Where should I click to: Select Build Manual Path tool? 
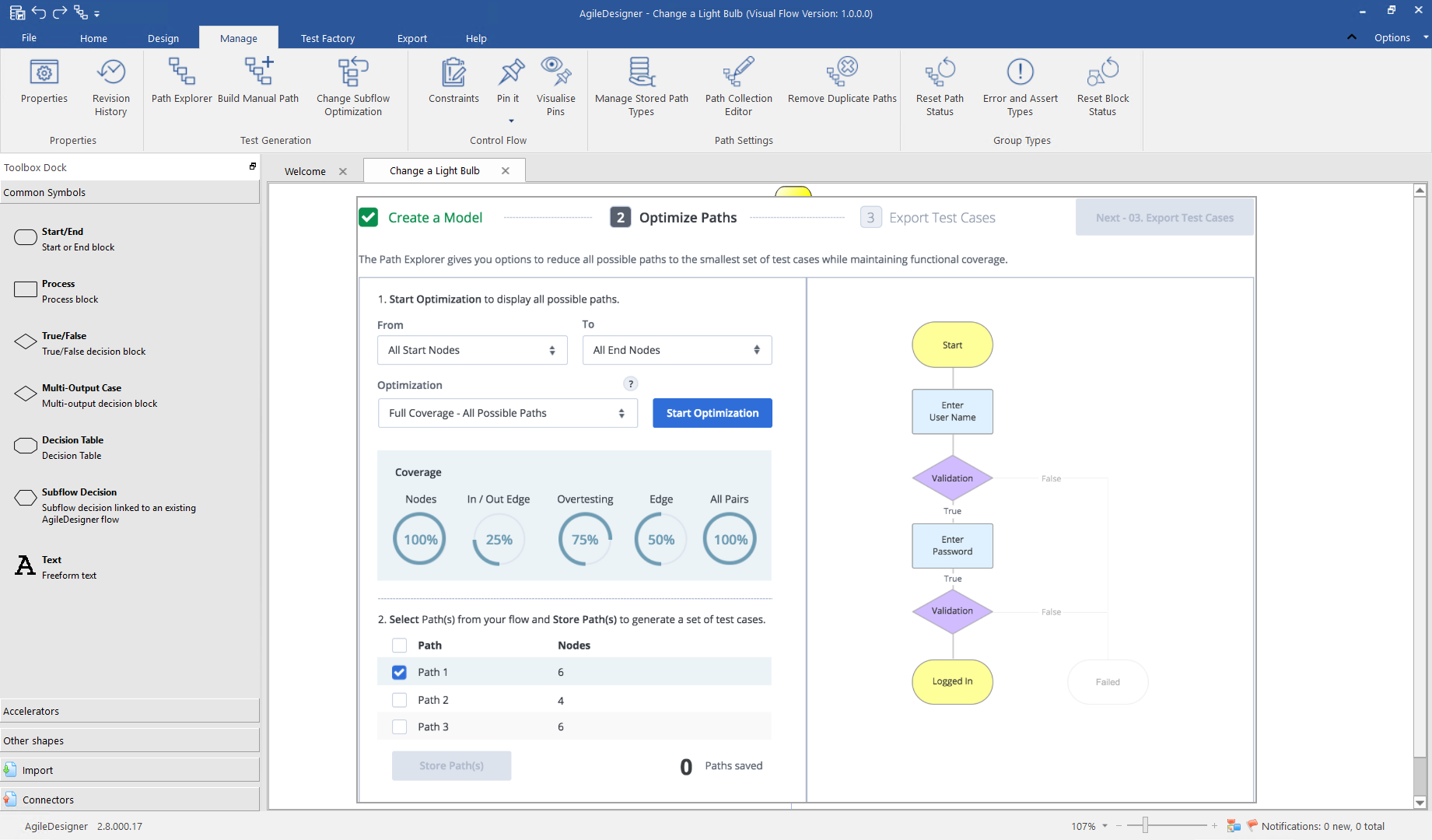(258, 81)
